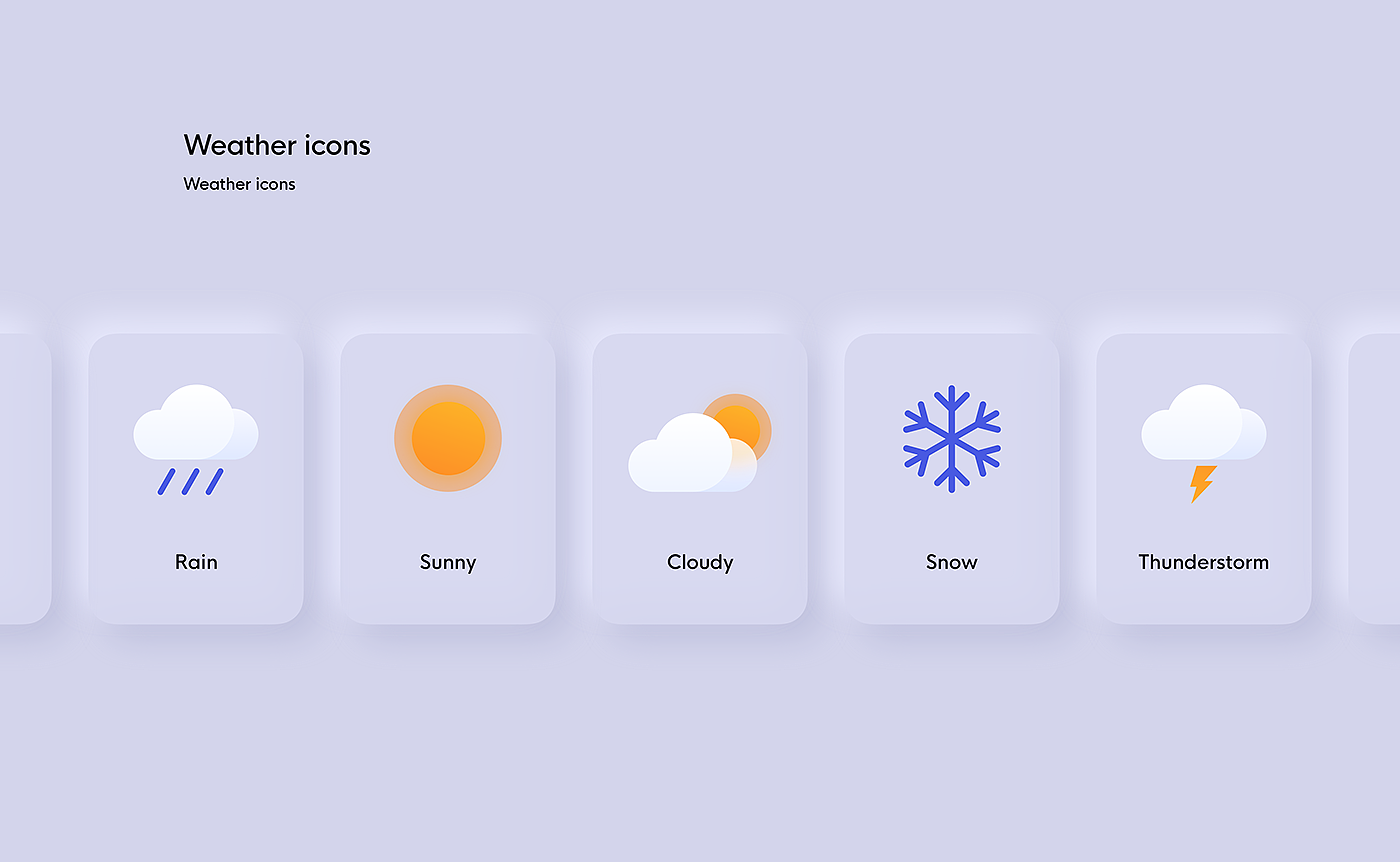Image resolution: width=1400 pixels, height=862 pixels.
Task: Click the small "Weather icons" subtitle
Action: click(x=240, y=184)
